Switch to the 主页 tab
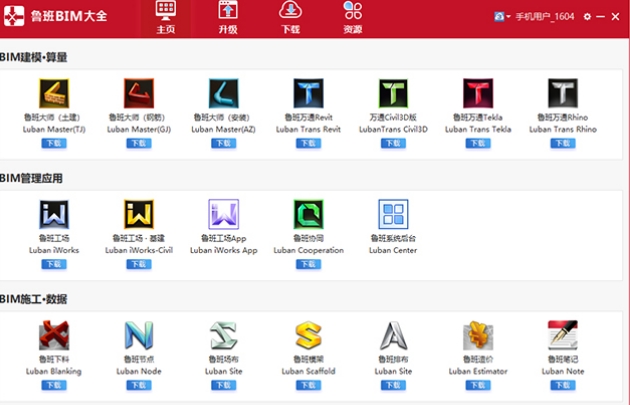Viewport: 630px width, 405px height. 166,18
